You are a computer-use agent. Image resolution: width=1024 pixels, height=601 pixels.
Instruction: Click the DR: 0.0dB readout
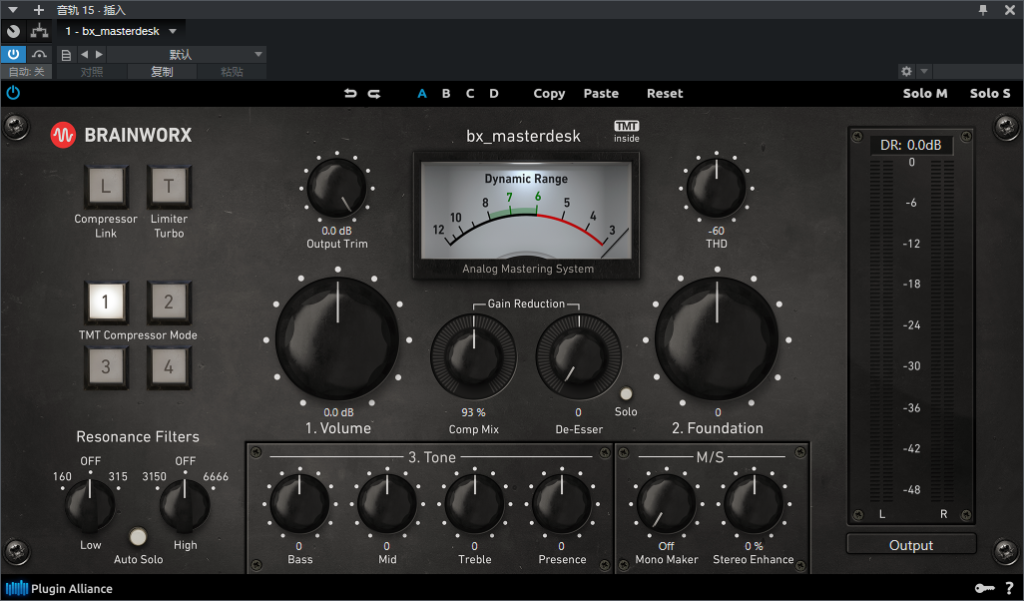click(x=910, y=145)
